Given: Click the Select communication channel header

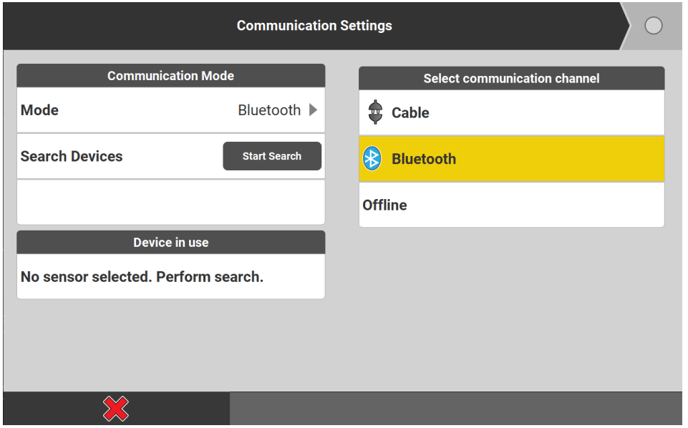Looking at the screenshot, I should pyautogui.click(x=511, y=78).
